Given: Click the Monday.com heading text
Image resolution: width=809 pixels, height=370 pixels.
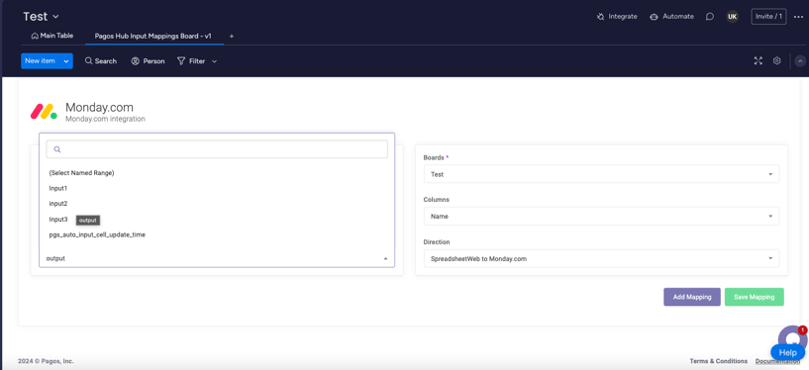Looking at the screenshot, I should [99, 107].
